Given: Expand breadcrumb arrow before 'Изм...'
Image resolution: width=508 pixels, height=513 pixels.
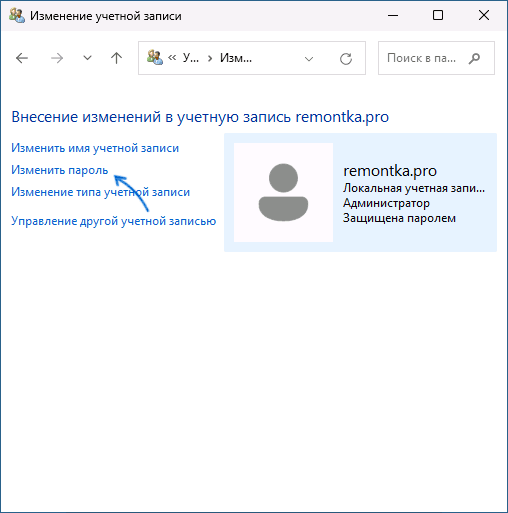Looking at the screenshot, I should pyautogui.click(x=210, y=59).
